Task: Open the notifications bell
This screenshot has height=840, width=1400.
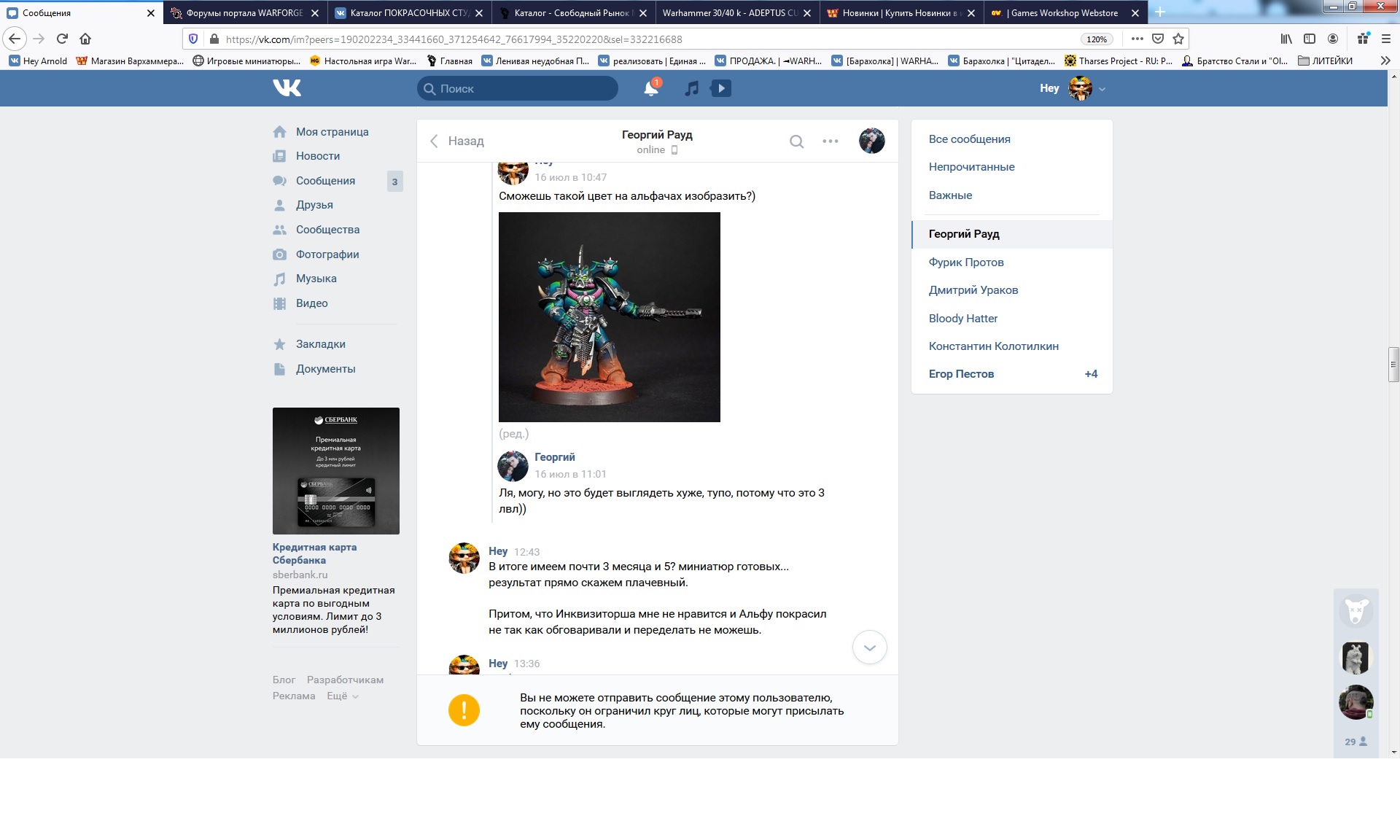Action: point(651,88)
